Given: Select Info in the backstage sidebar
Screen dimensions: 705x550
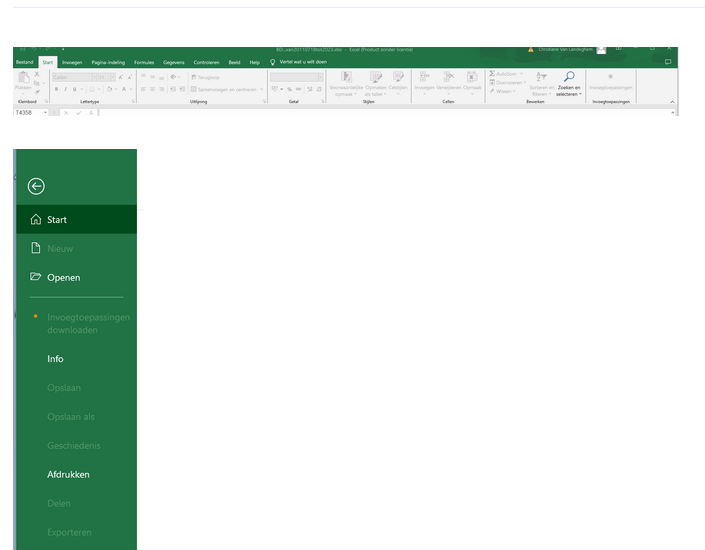Looking at the screenshot, I should [x=55, y=359].
